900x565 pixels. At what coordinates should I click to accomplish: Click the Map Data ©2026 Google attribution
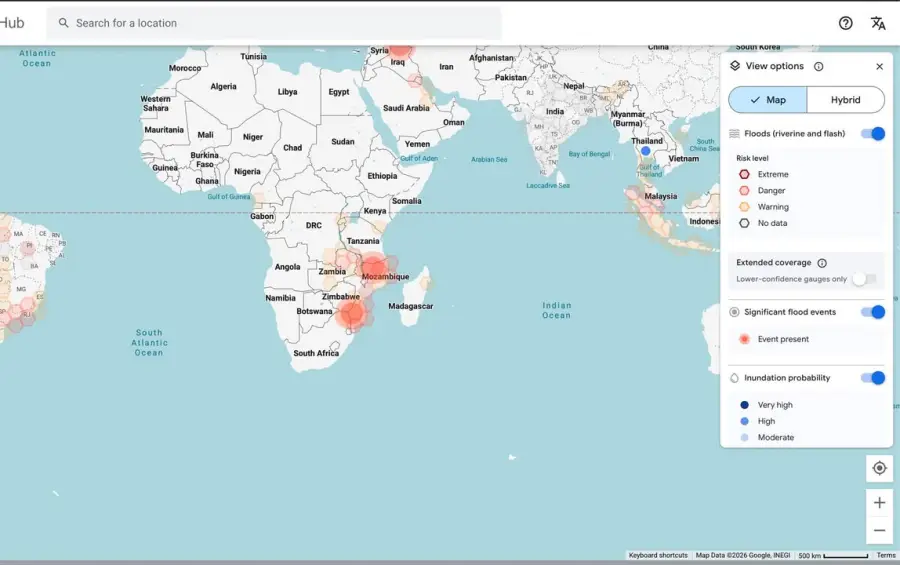coord(743,555)
